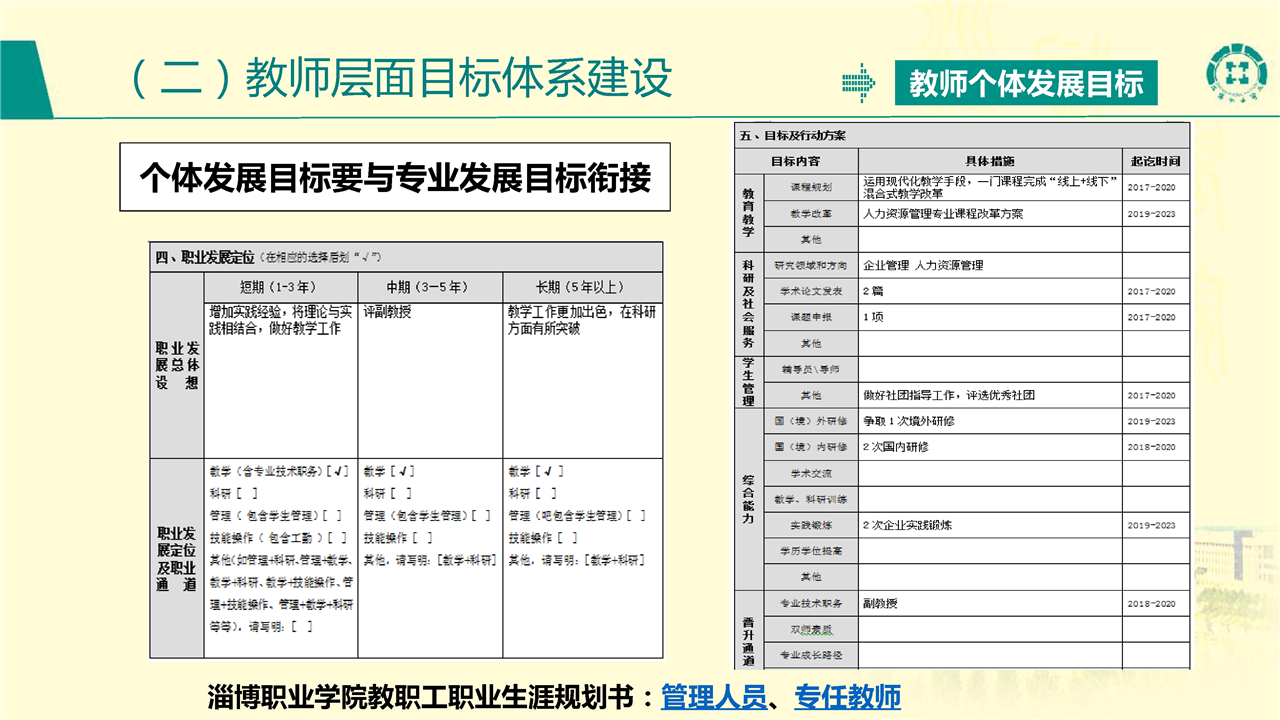Click the dotted green arrow icon

(x=858, y=83)
